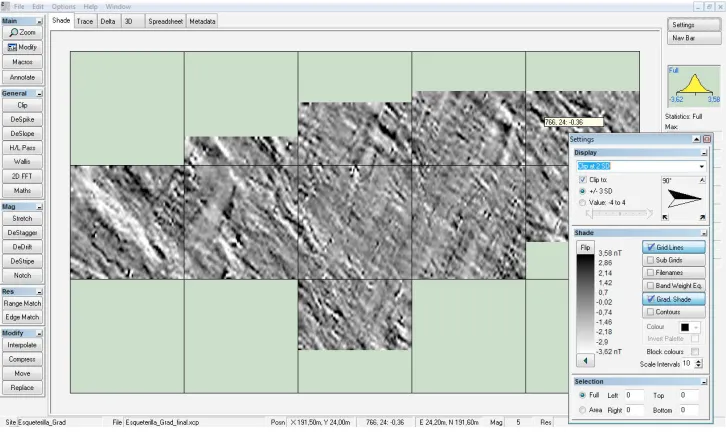The height and width of the screenshot is (432, 726).
Task: Select the +/- 3 SD radio option
Action: tap(582, 191)
